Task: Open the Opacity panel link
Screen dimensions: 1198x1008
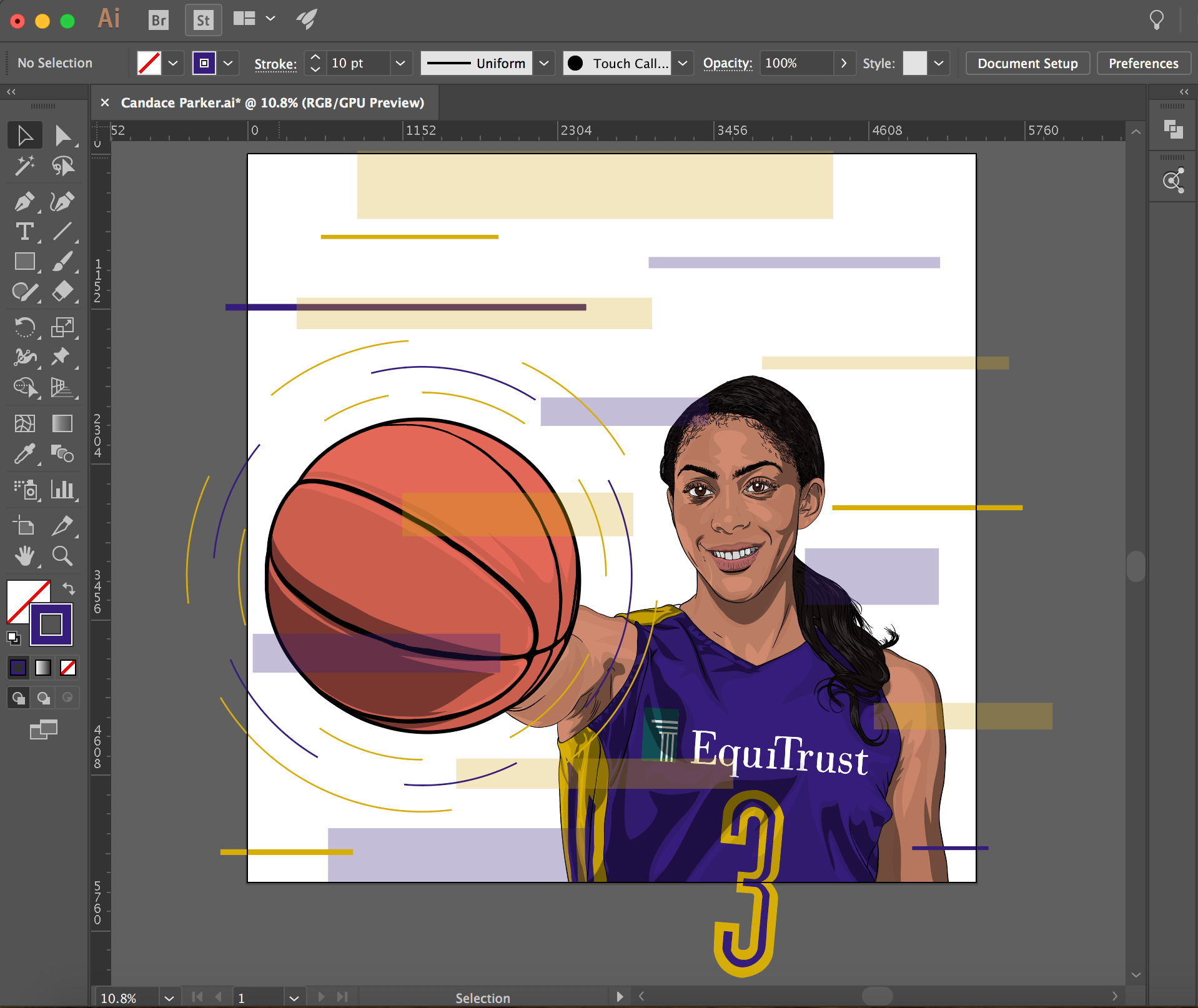Action: tap(728, 63)
